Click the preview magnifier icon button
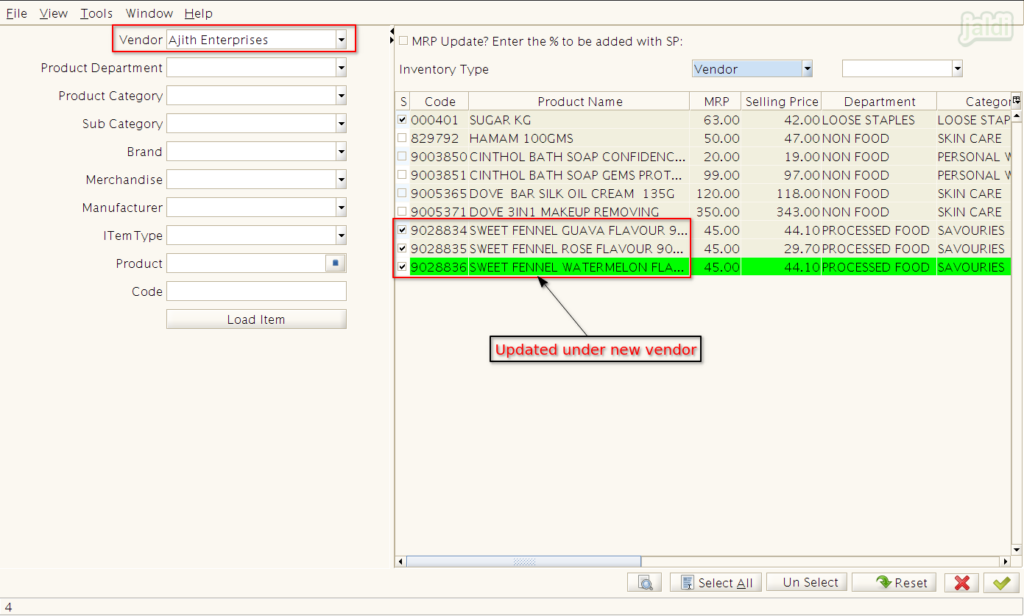The image size is (1024, 616). pyautogui.click(x=645, y=583)
